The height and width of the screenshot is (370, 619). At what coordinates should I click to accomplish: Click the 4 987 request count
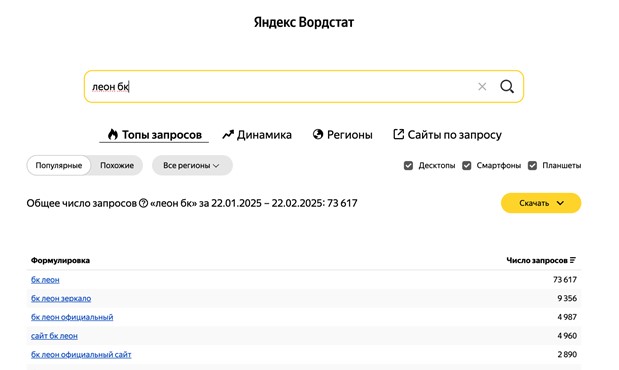click(567, 317)
